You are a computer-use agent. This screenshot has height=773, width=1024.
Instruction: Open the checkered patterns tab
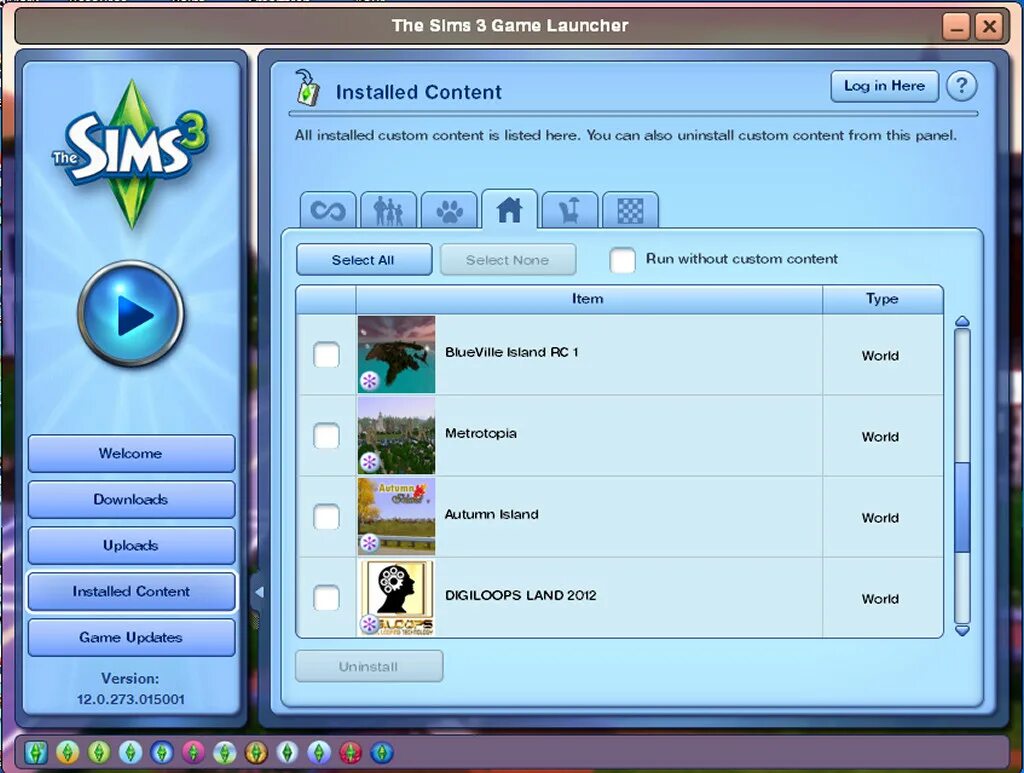tap(630, 210)
